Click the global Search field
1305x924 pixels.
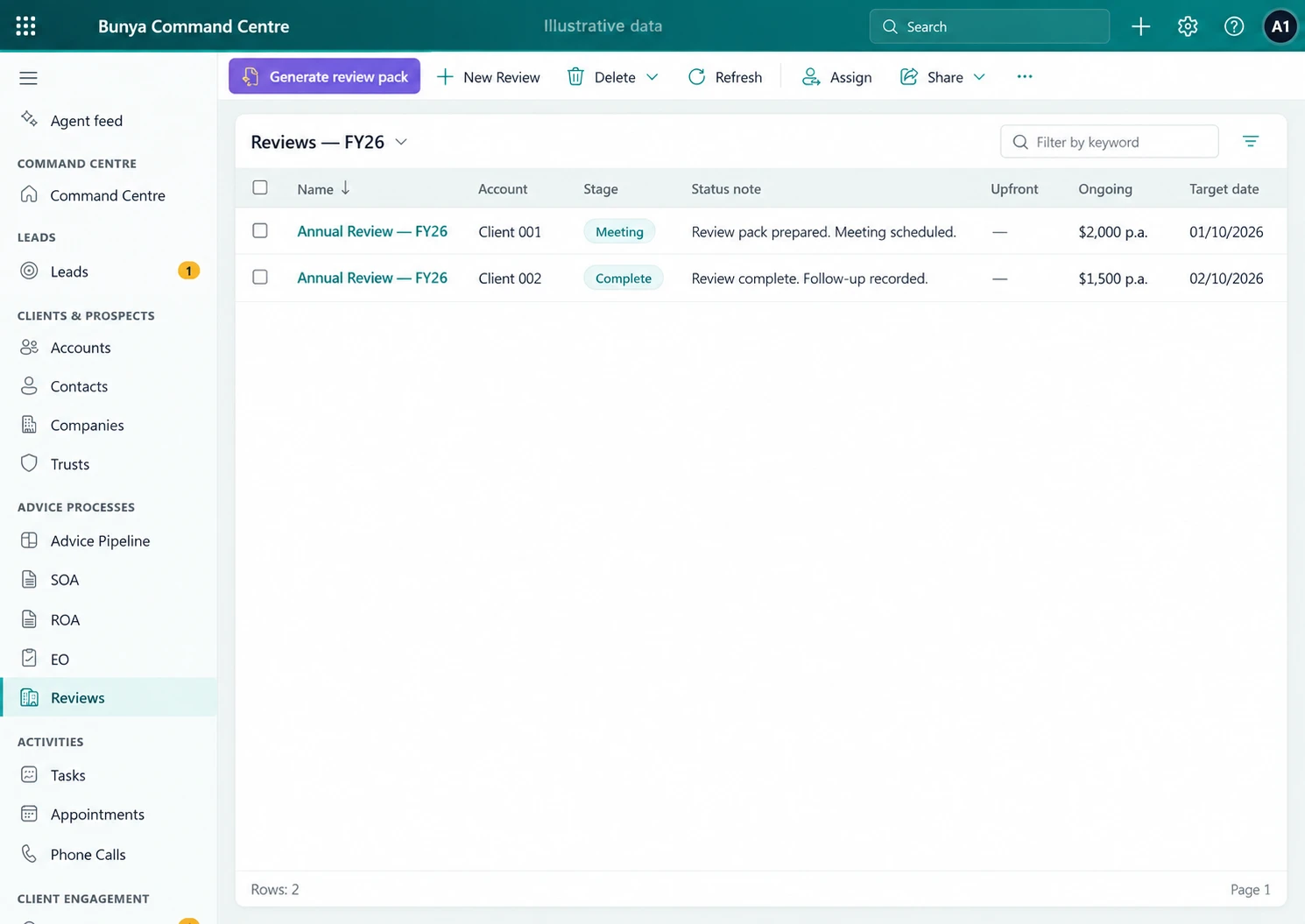click(x=990, y=26)
